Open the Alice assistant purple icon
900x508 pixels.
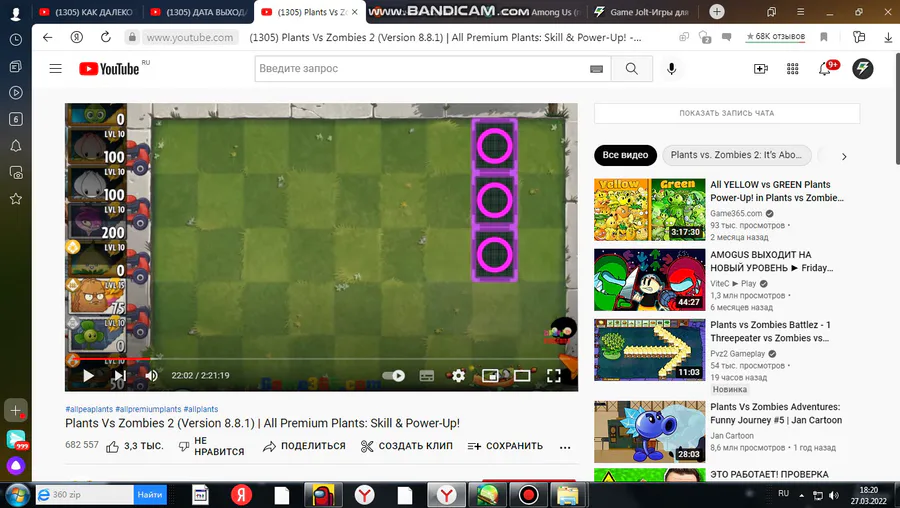pos(15,466)
